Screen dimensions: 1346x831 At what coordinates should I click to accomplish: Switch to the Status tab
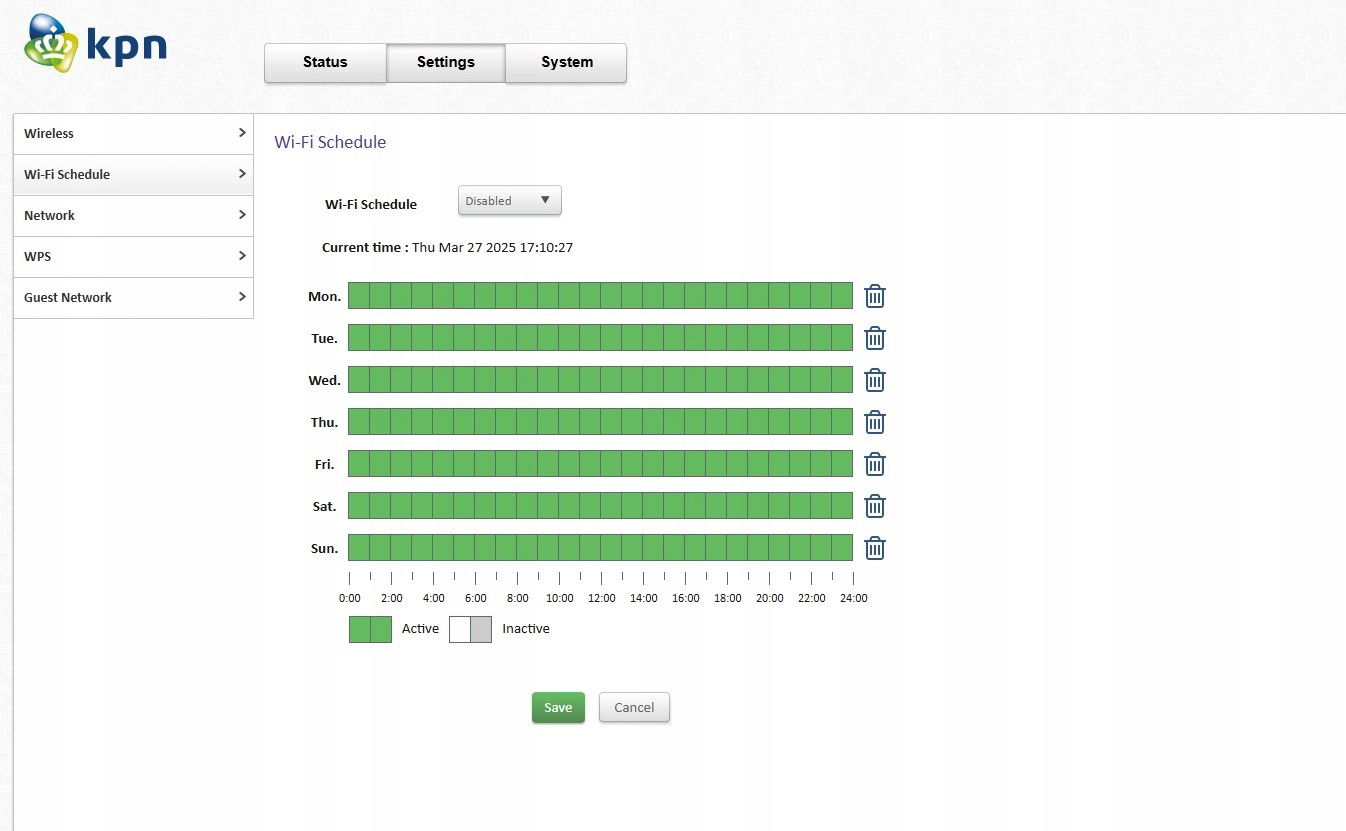click(x=325, y=63)
